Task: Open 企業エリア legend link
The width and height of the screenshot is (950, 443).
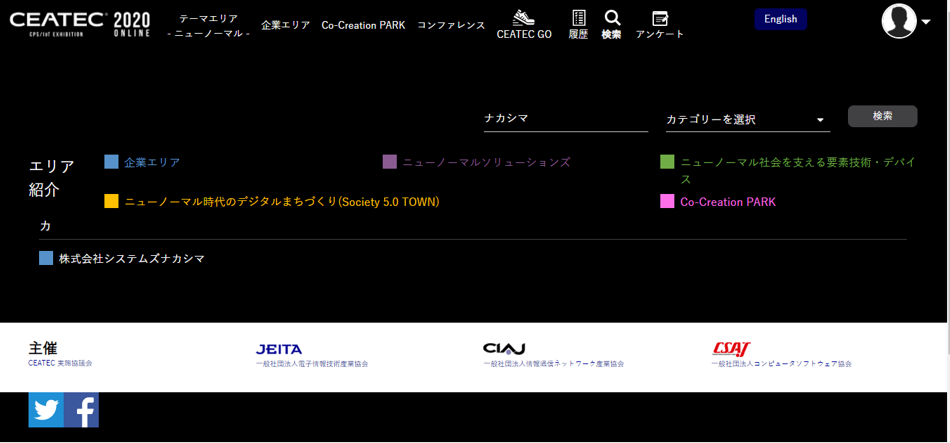Action: (152, 162)
